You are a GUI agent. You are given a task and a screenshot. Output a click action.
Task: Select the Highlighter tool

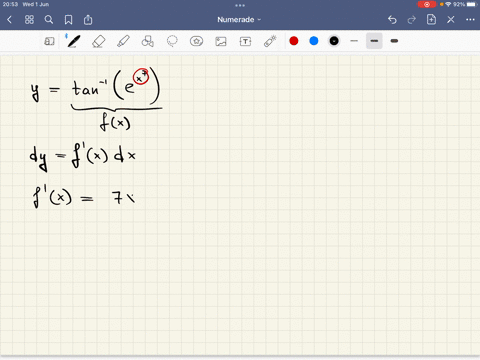123,41
